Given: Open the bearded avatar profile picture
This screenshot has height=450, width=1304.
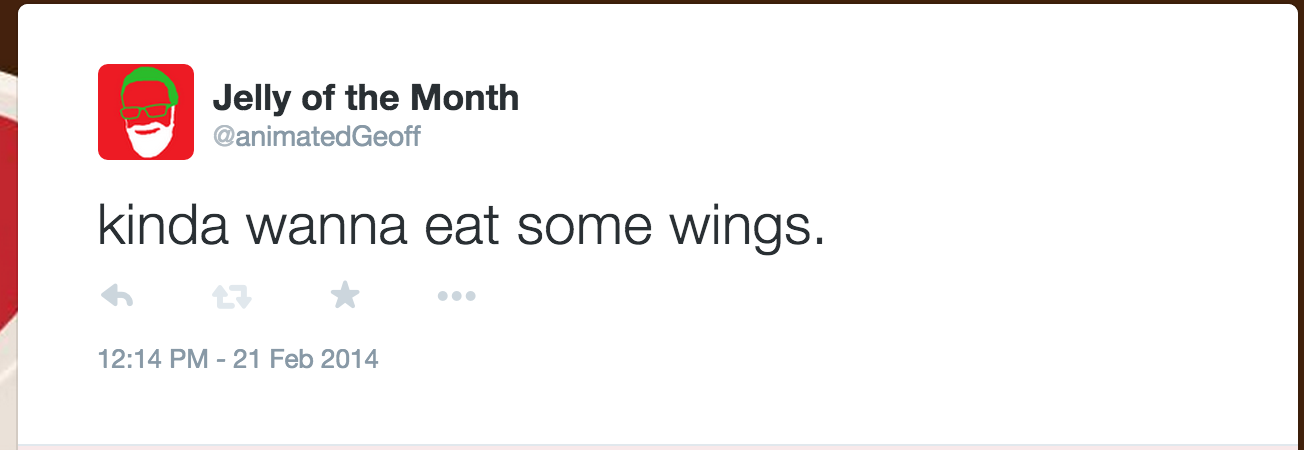Looking at the screenshot, I should point(146,112).
